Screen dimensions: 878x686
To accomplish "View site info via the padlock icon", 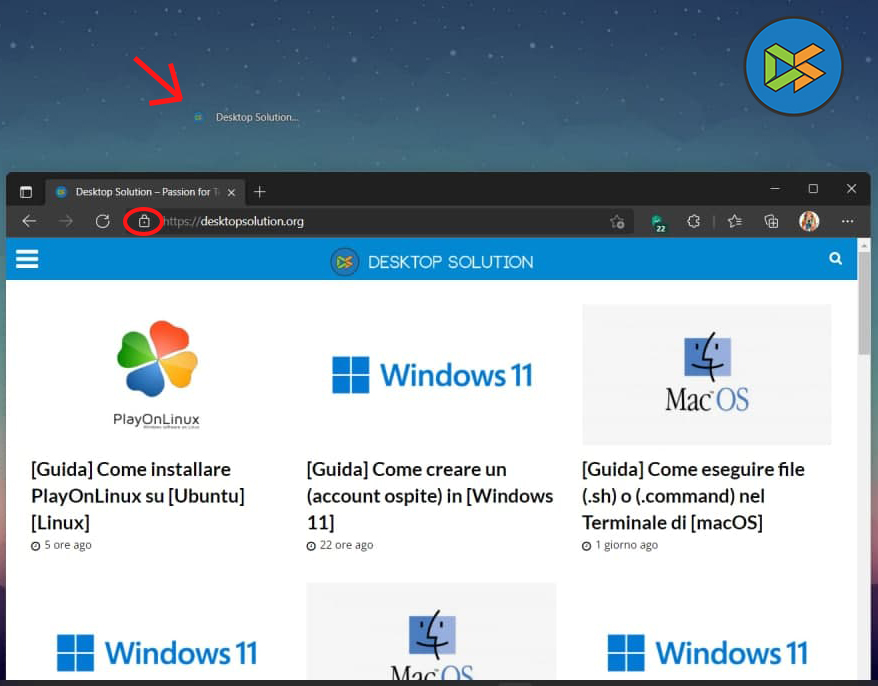I will coord(144,221).
